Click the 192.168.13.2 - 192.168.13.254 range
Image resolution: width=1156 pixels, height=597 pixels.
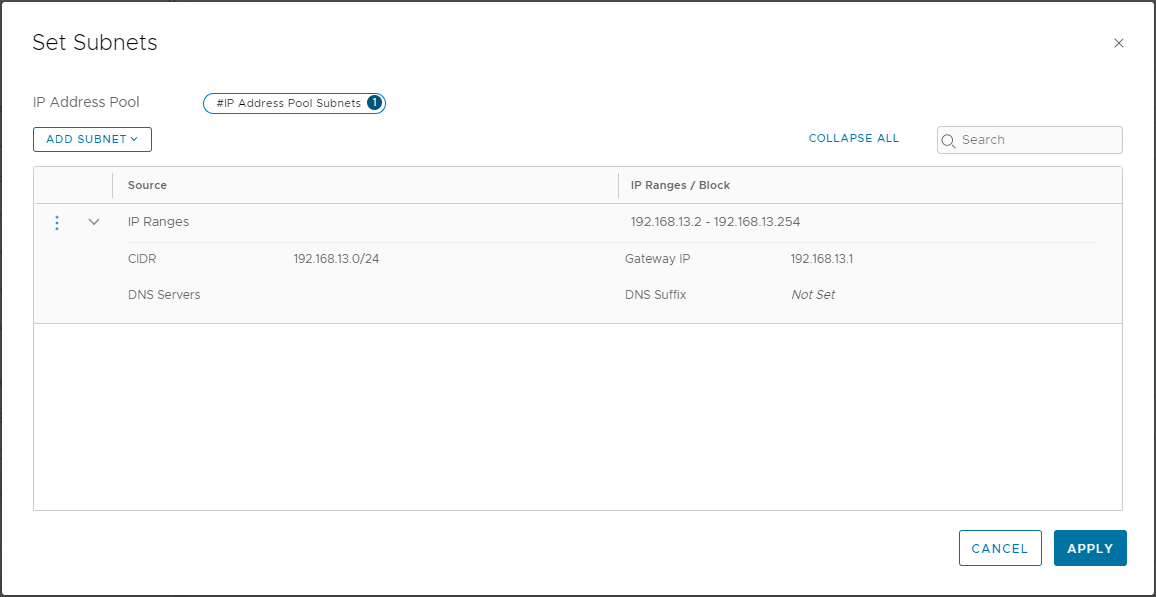coord(715,222)
